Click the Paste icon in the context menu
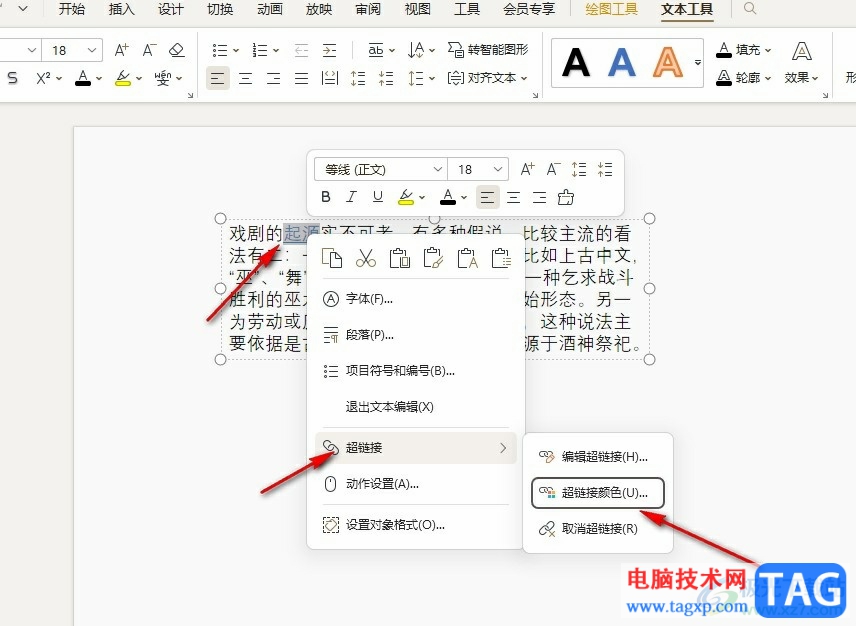856x626 pixels. [x=400, y=258]
